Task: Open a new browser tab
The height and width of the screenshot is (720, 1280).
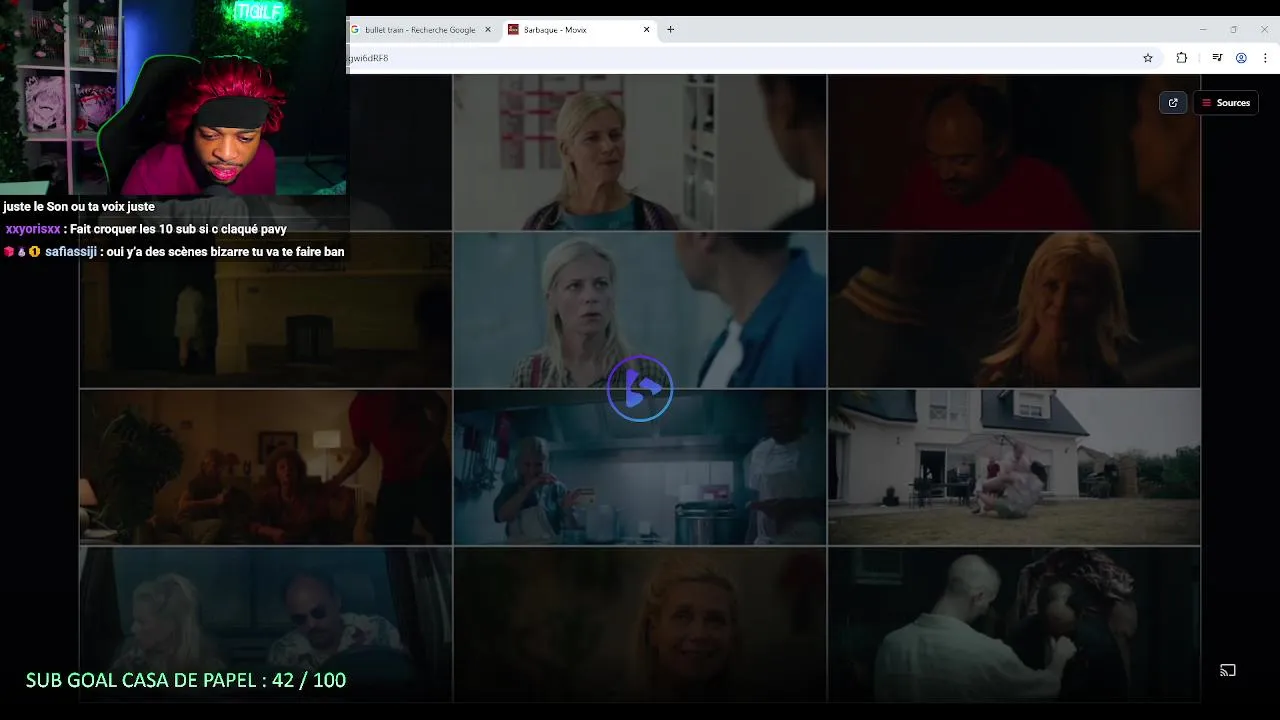Action: [x=671, y=30]
